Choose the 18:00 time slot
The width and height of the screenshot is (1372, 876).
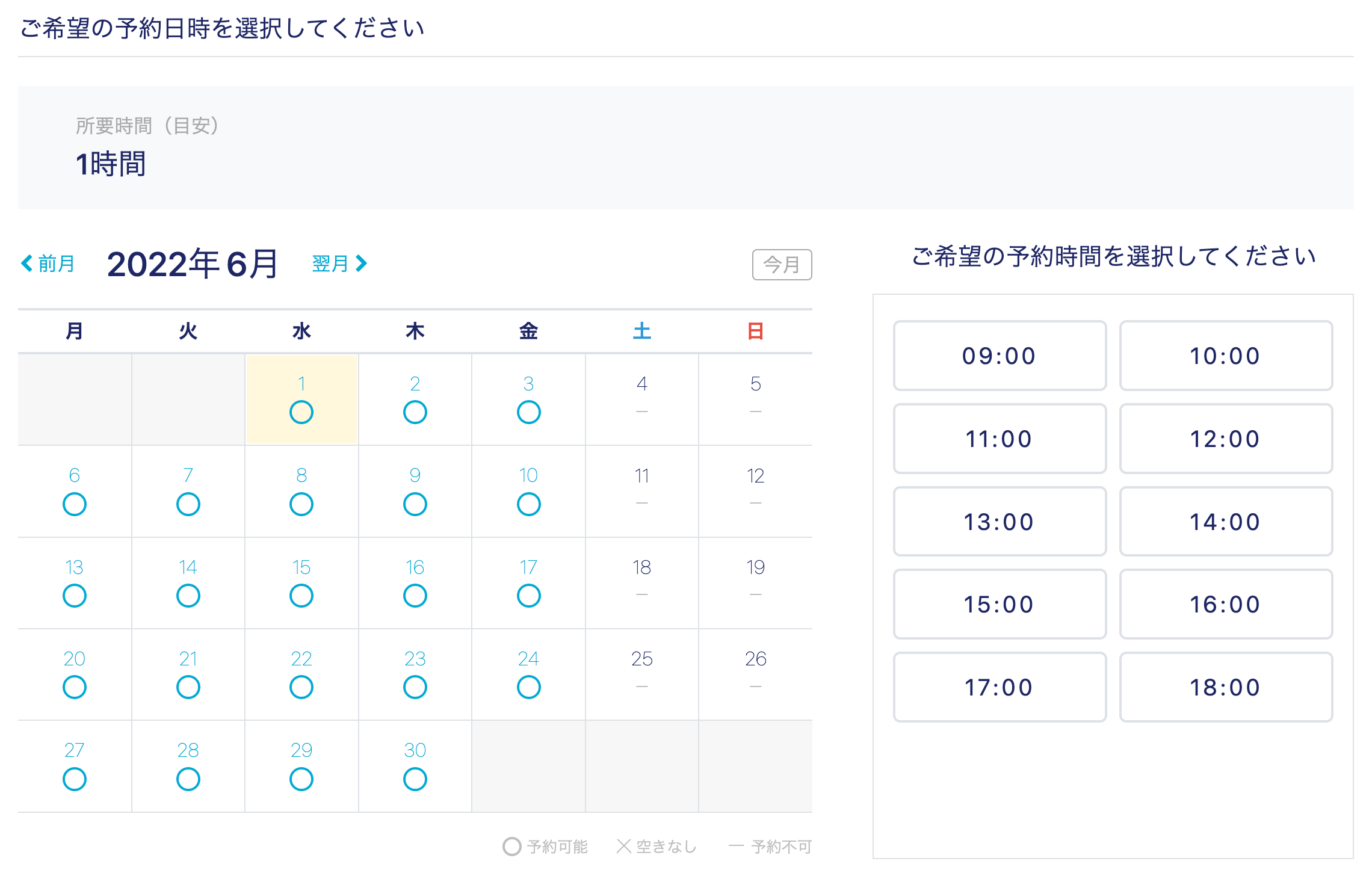point(1226,688)
